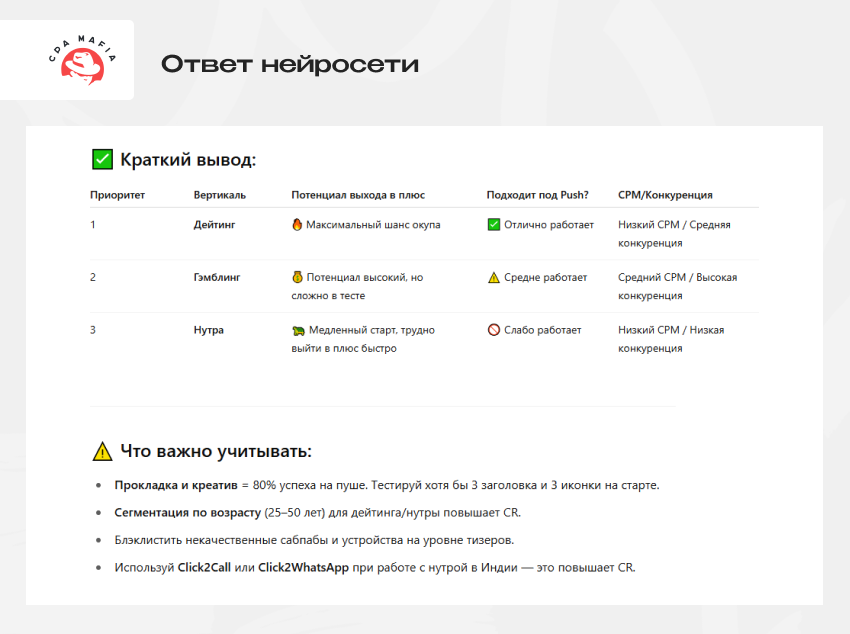
Task: Click Низкий CPM / Средняя конкуренция cell
Action: coord(674,234)
